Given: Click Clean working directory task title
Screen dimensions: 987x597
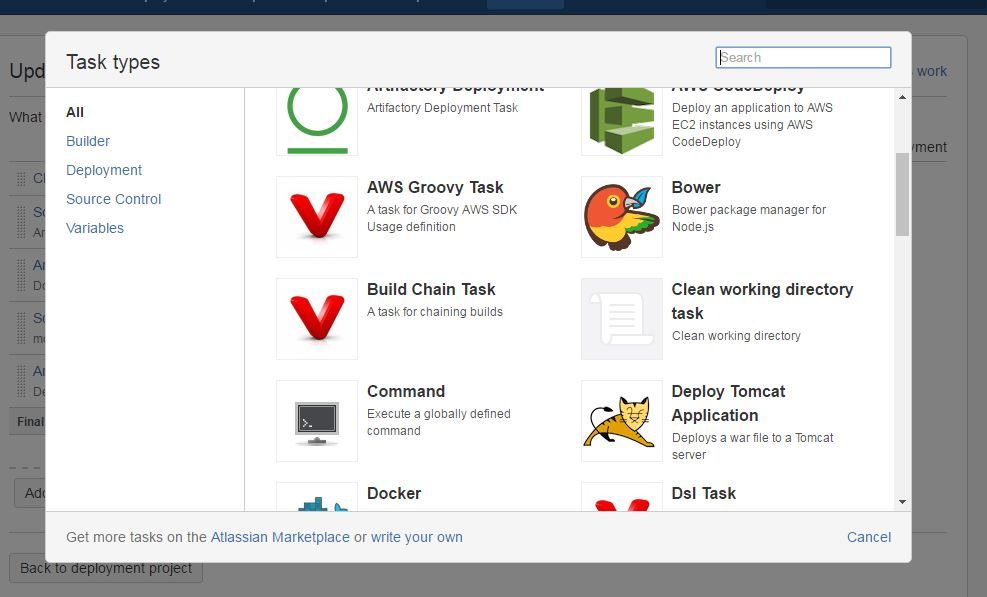Looking at the screenshot, I should (x=762, y=302).
